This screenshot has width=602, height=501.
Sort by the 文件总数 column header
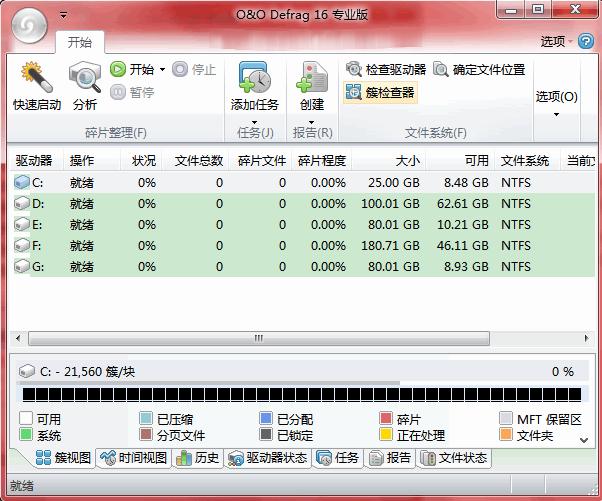[x=195, y=160]
